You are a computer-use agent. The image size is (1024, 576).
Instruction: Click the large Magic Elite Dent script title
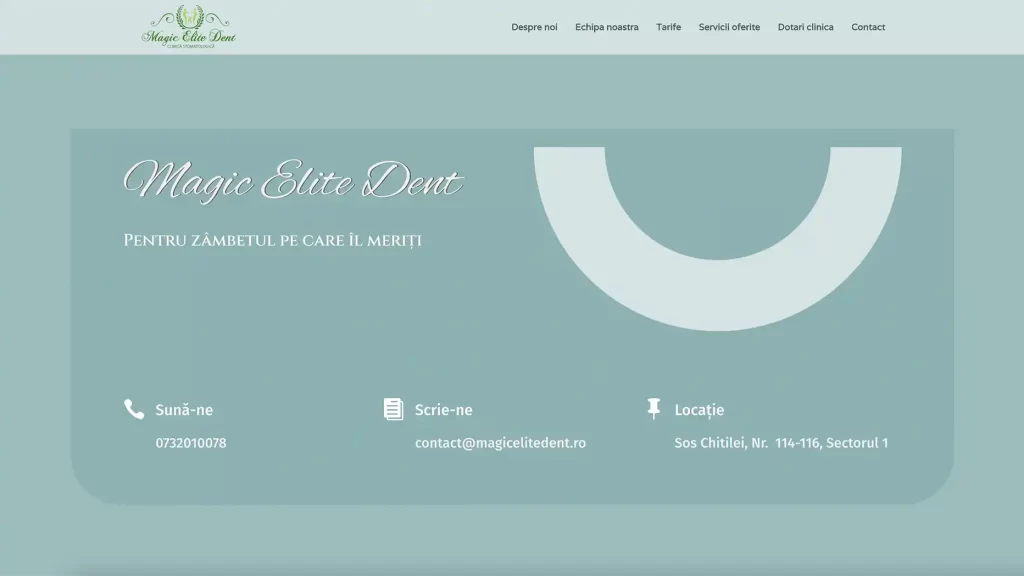(292, 183)
